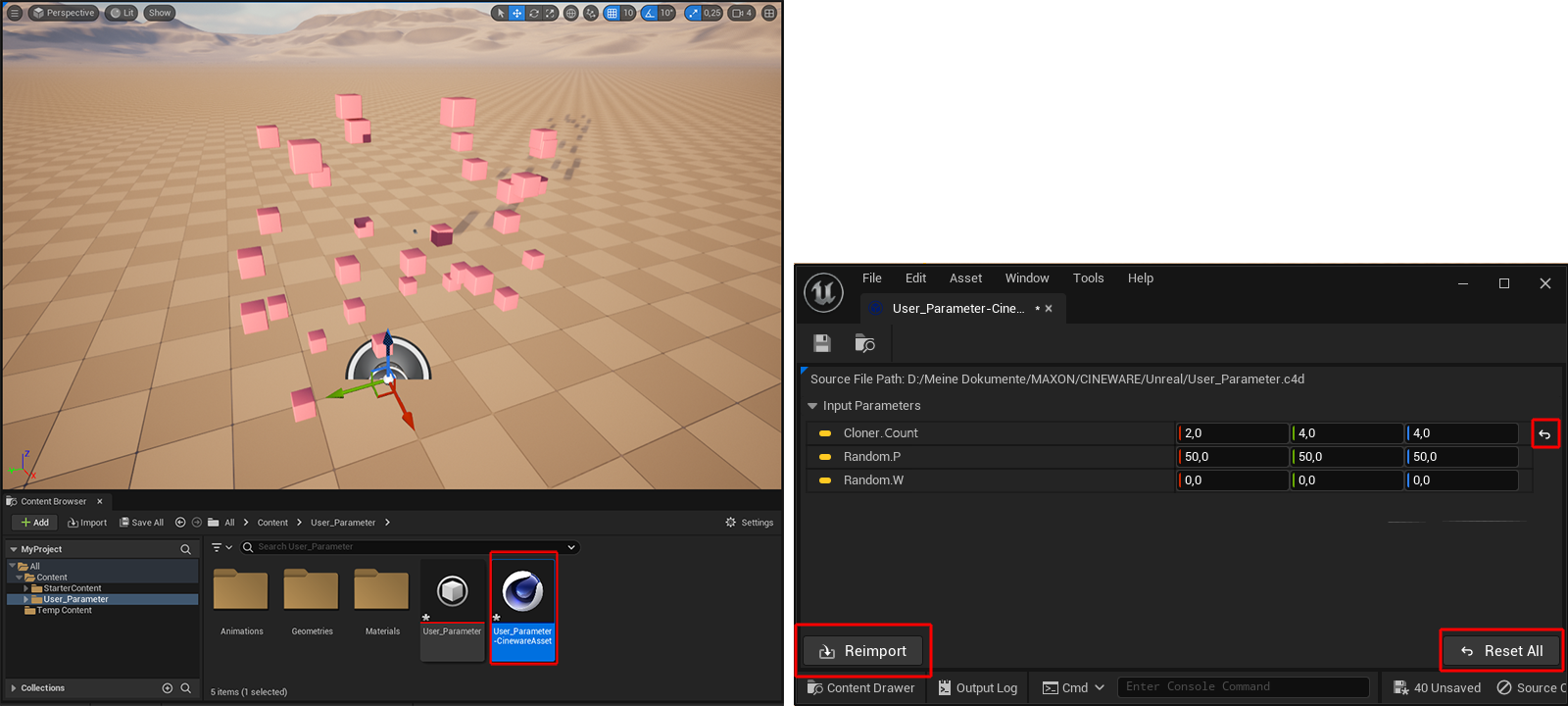Click the Enter Console Command field
Screen dimensions: 1568x706
pyautogui.click(x=1242, y=687)
